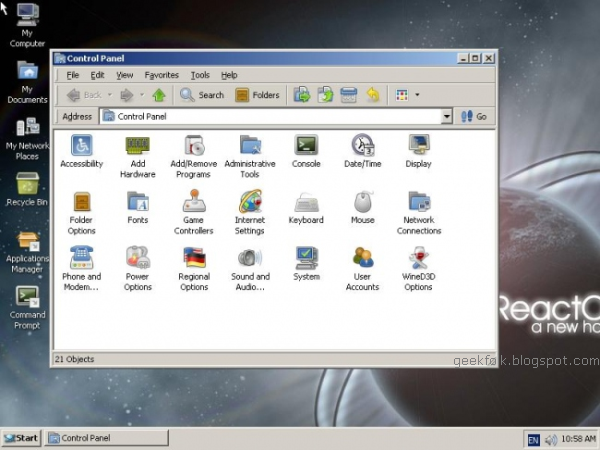Click the volume icon in system tray
This screenshot has height=450, width=600.
click(x=551, y=440)
